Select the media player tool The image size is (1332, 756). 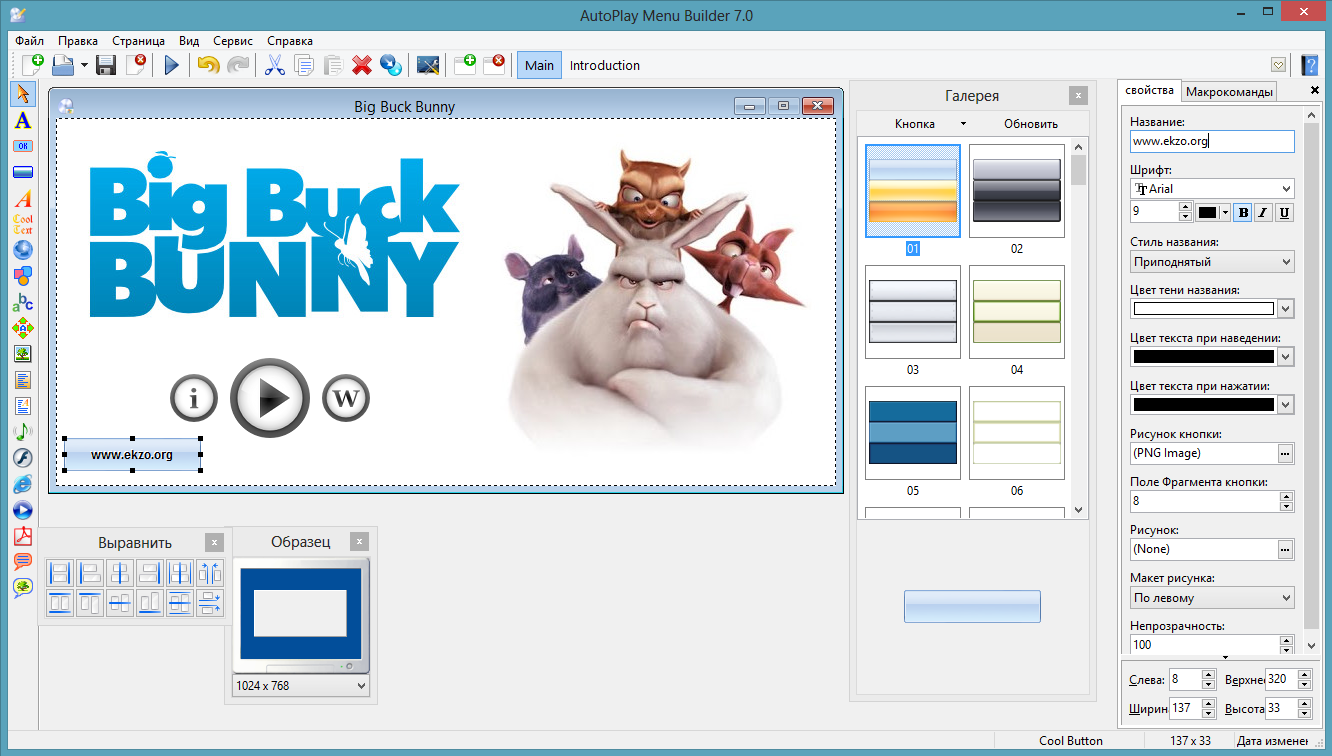[22, 510]
